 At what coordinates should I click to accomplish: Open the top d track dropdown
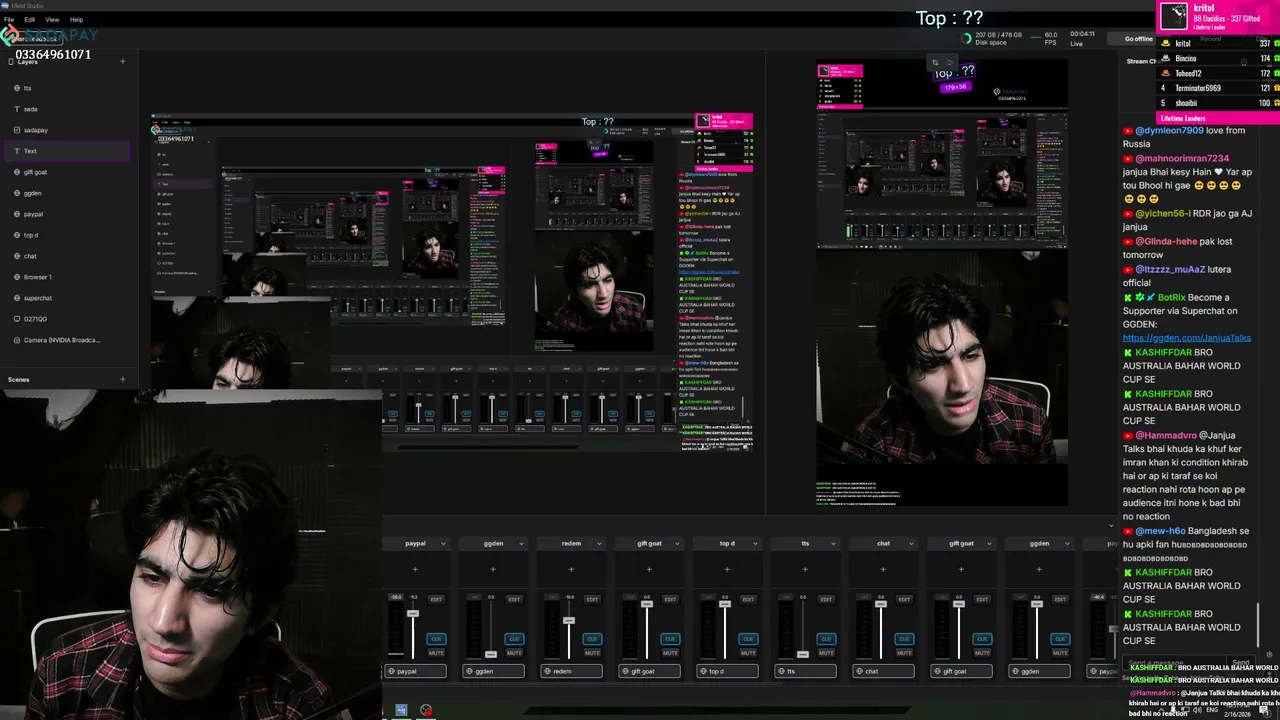tap(756, 544)
